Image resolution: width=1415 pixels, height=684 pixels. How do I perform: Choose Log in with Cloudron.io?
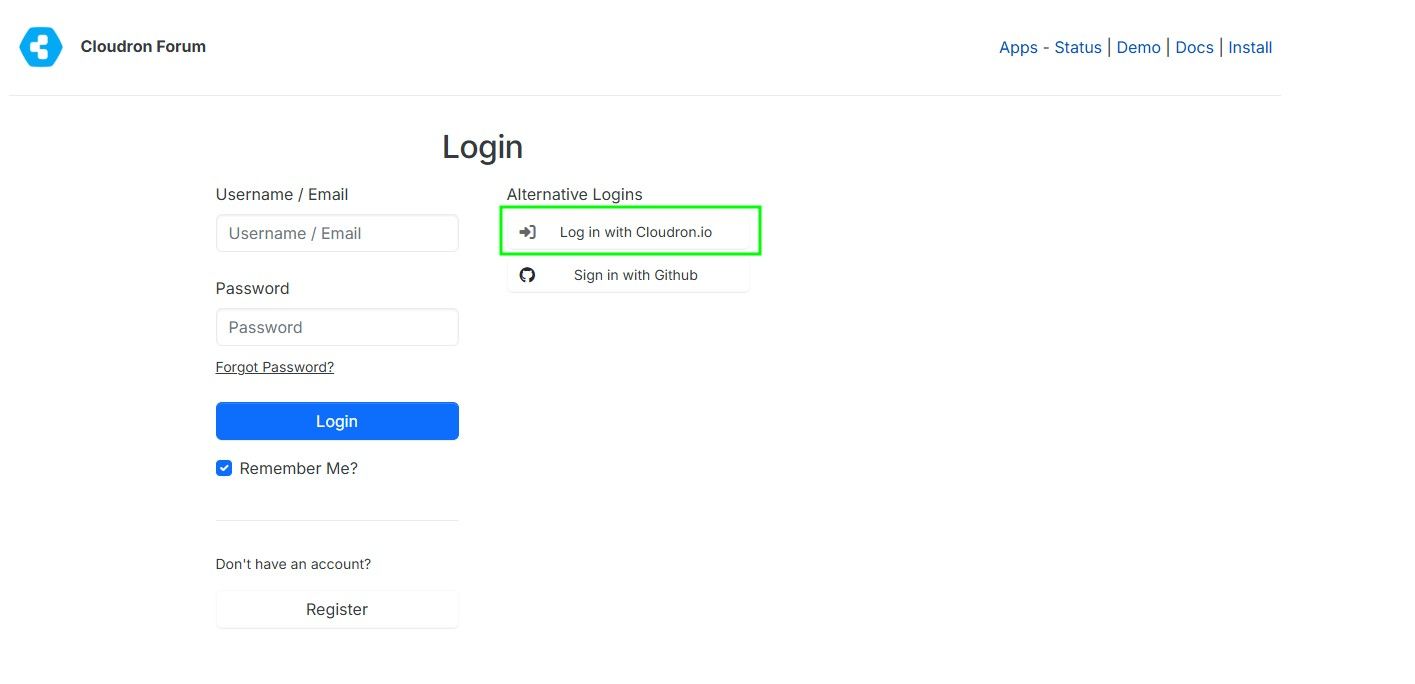635,232
